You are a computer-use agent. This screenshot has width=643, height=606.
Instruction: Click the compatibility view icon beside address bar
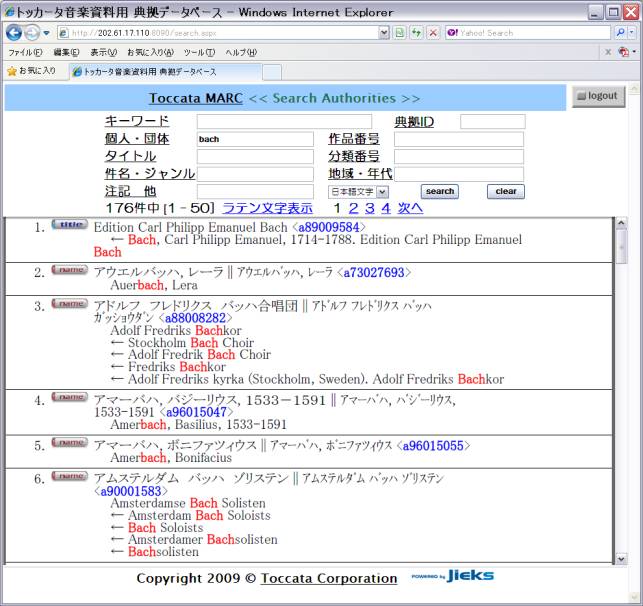pyautogui.click(x=399, y=33)
